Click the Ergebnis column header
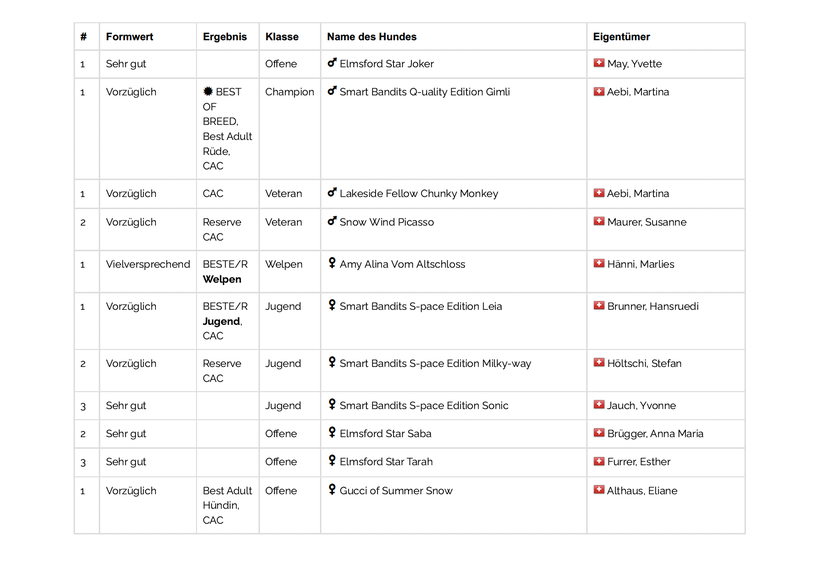The height and width of the screenshot is (578, 820). pyautogui.click(x=225, y=37)
